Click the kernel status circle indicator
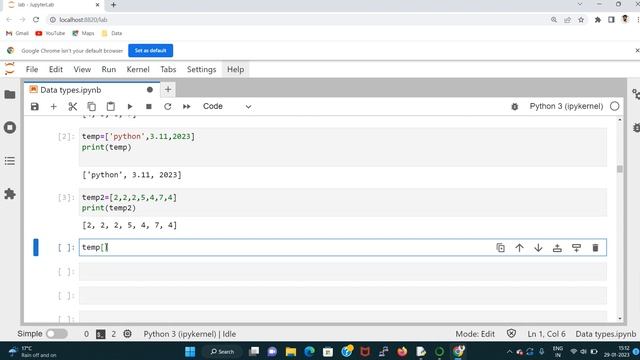The width and height of the screenshot is (640, 360). (615, 106)
